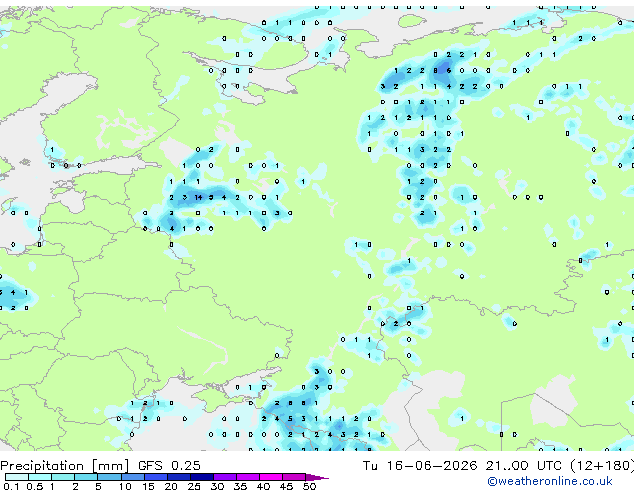Pick the 30–35 mm purple legend swatch
634x490 pixels.
click(224, 477)
